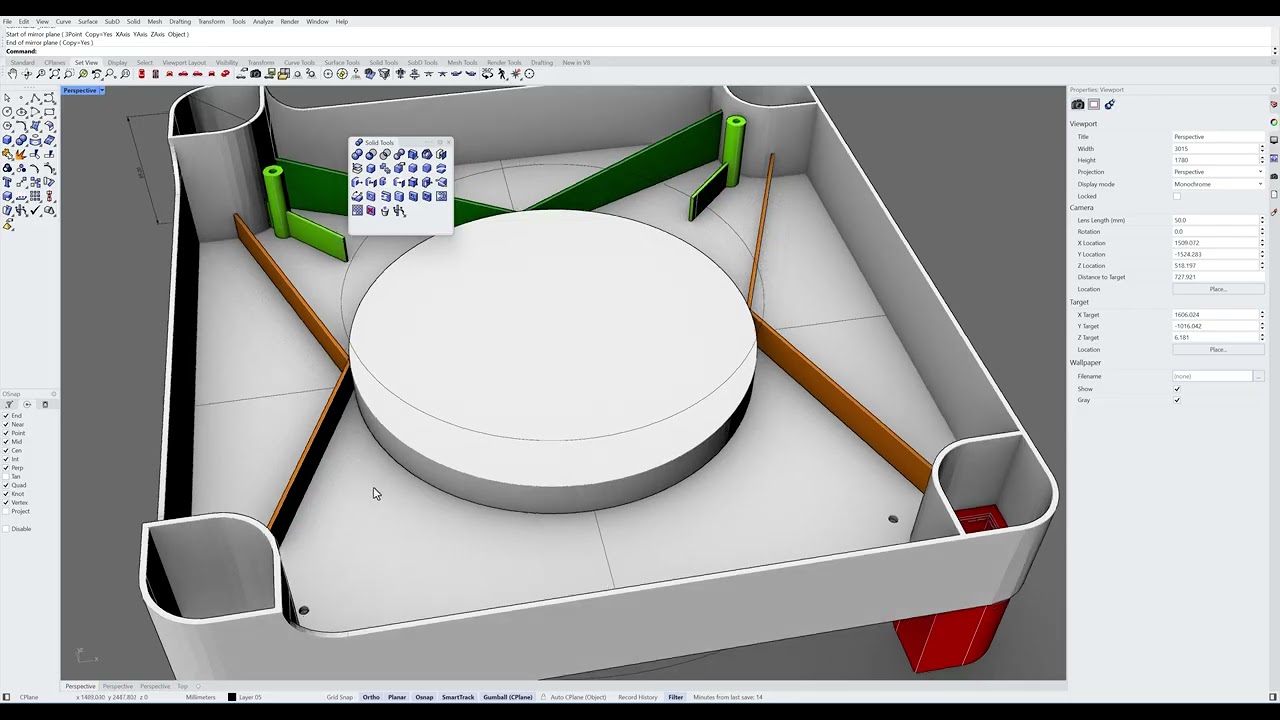Click the camera icon in Properties panel
1280x720 pixels.
pos(1077,105)
